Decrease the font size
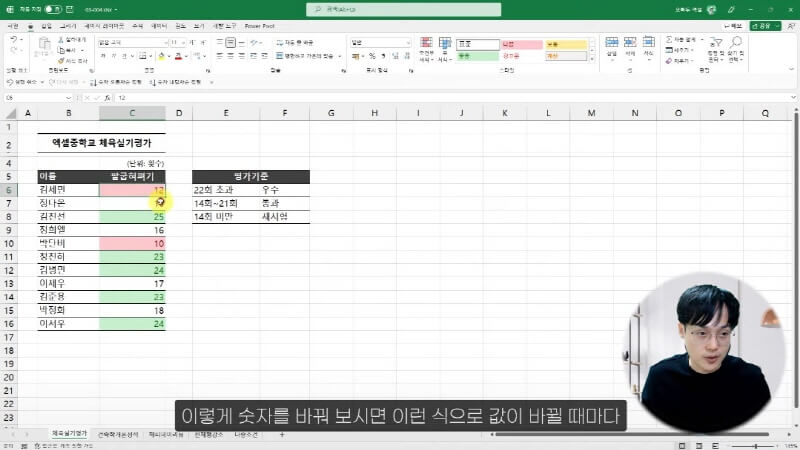This screenshot has width=800, height=450. (203, 42)
